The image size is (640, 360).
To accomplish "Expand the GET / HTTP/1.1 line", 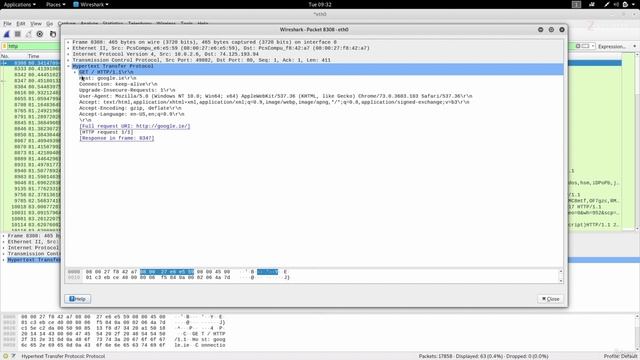I will point(75,72).
